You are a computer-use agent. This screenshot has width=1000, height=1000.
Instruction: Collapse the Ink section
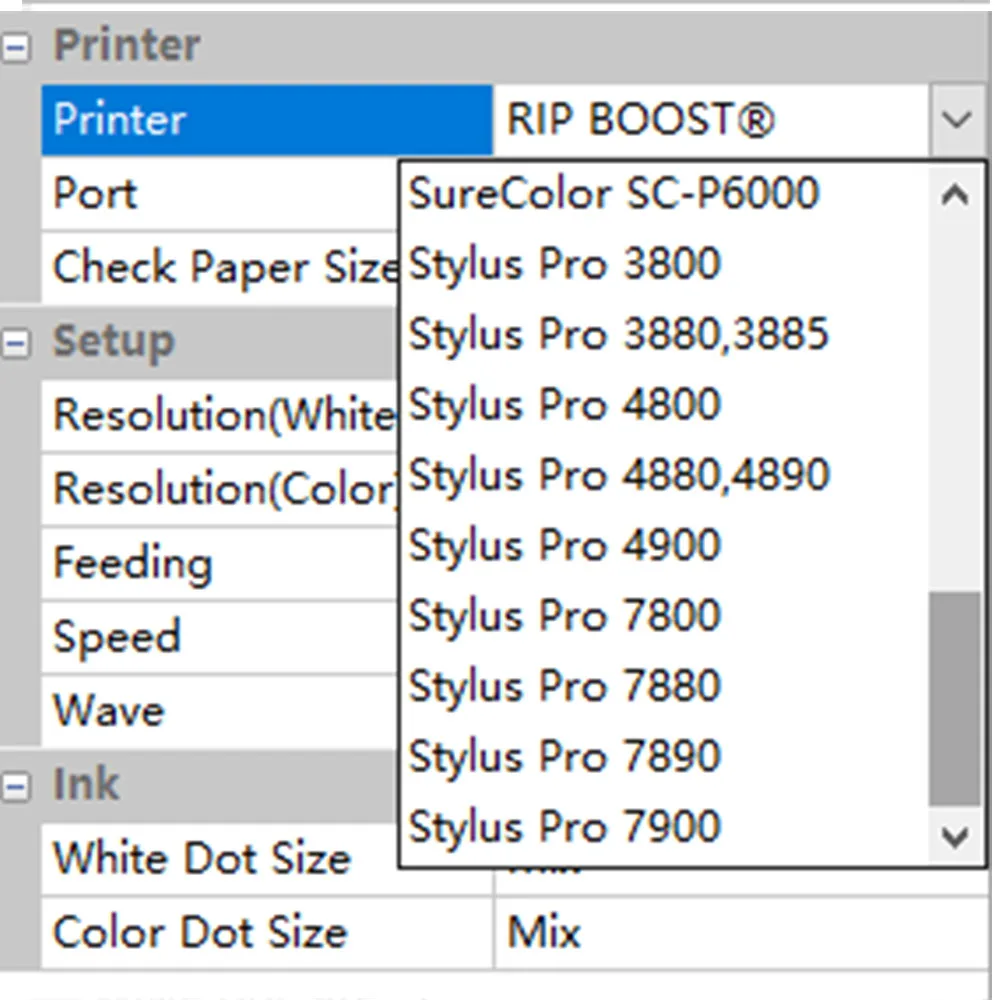(x=15, y=787)
